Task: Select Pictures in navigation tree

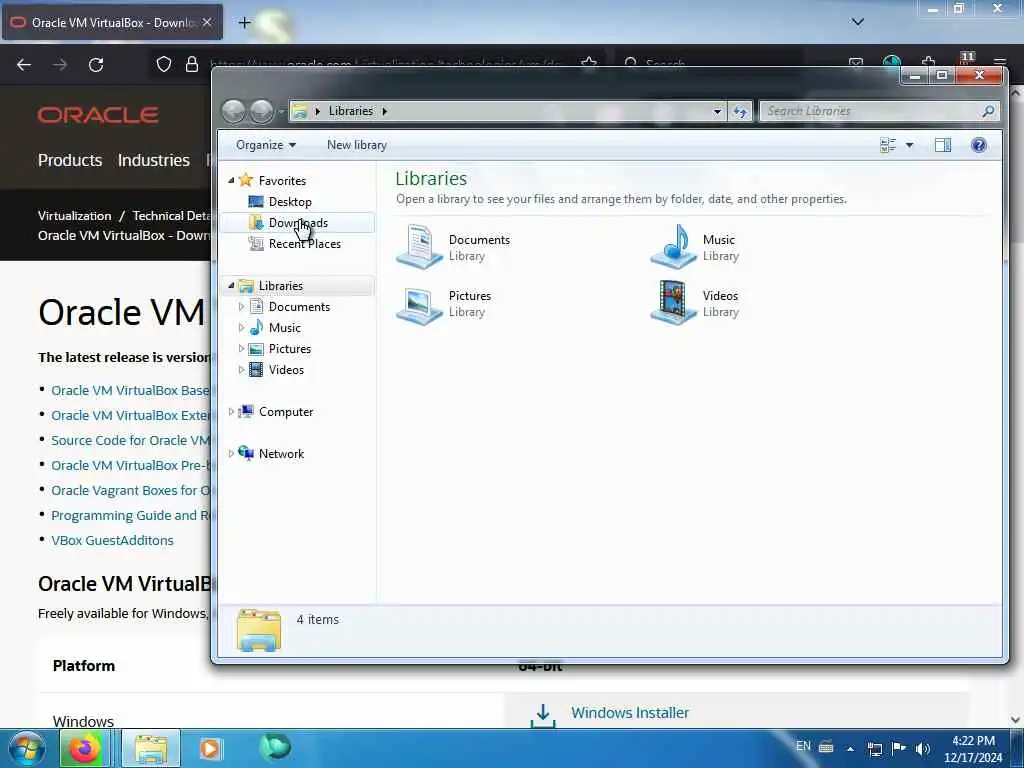Action: click(289, 349)
